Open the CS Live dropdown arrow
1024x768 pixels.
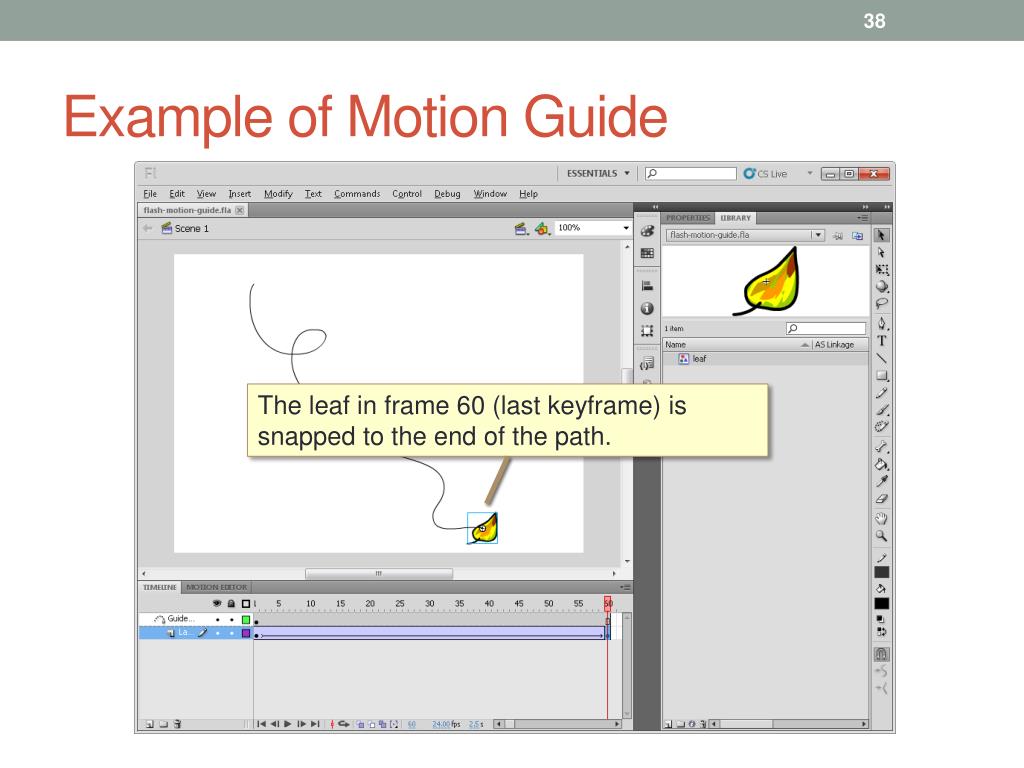[x=810, y=173]
